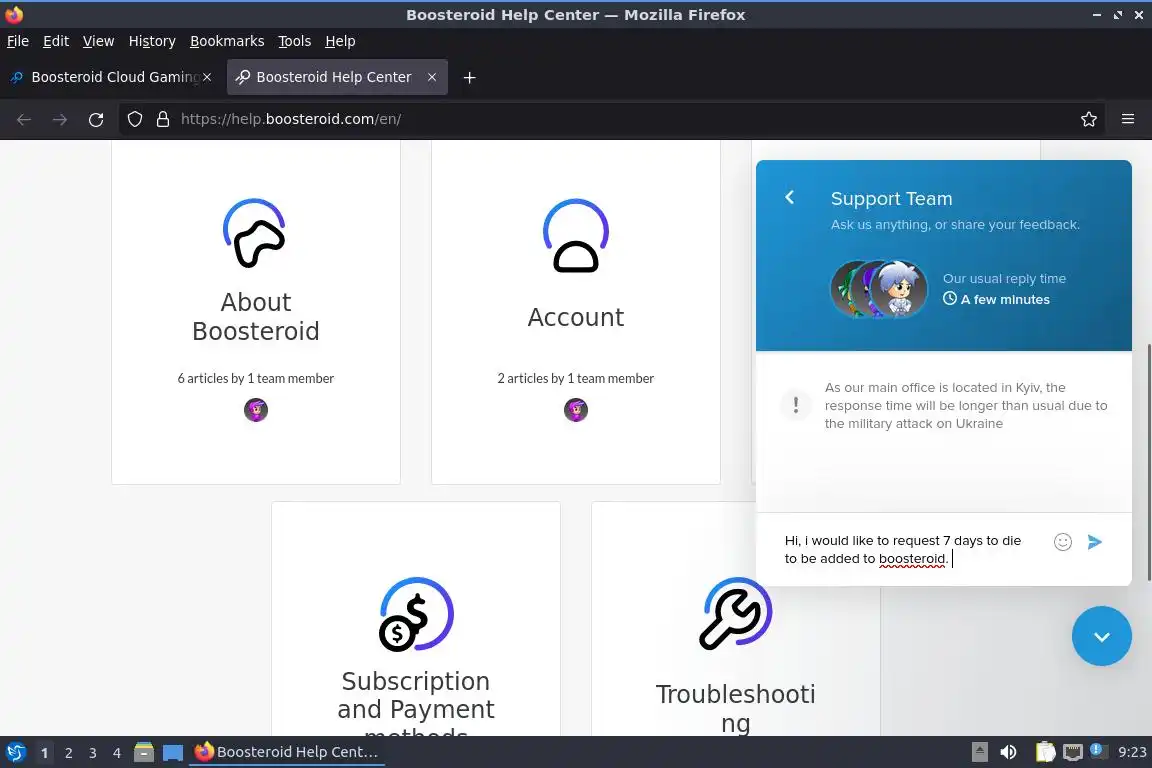Open the emoji picker in chat
Screen dimensions: 1152x768
point(1062,542)
